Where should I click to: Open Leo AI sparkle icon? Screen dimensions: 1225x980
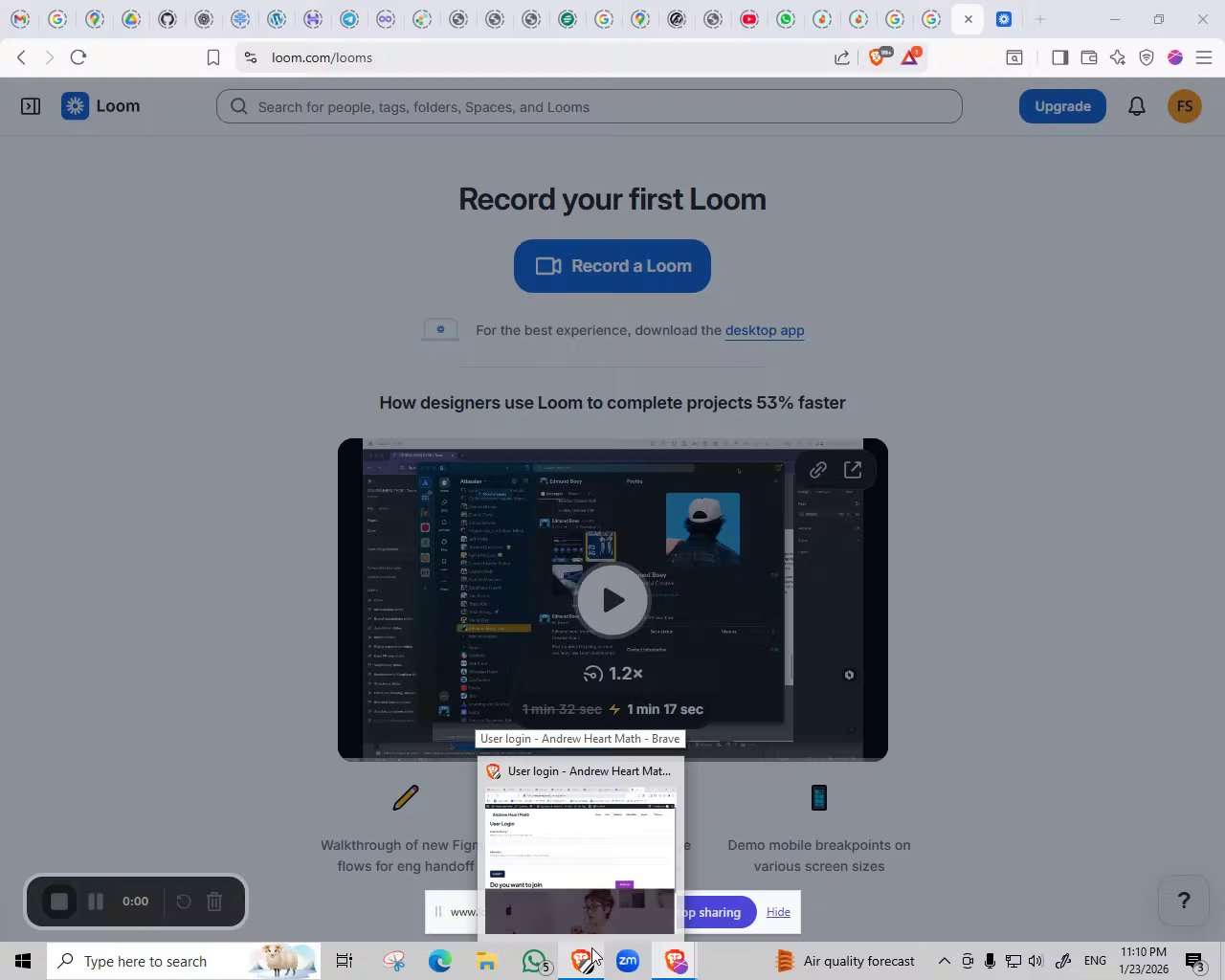click(1117, 57)
